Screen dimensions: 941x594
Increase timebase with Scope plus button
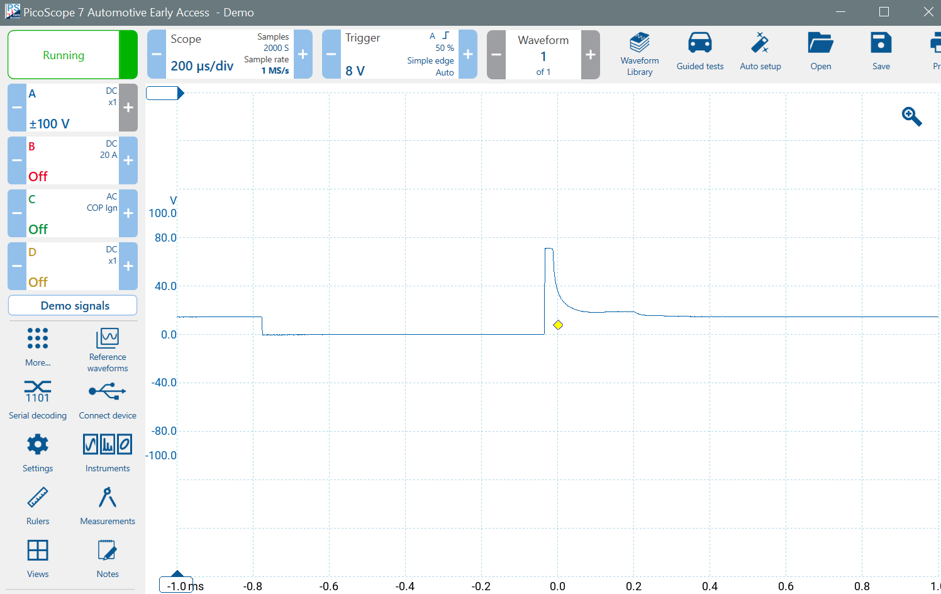point(303,55)
